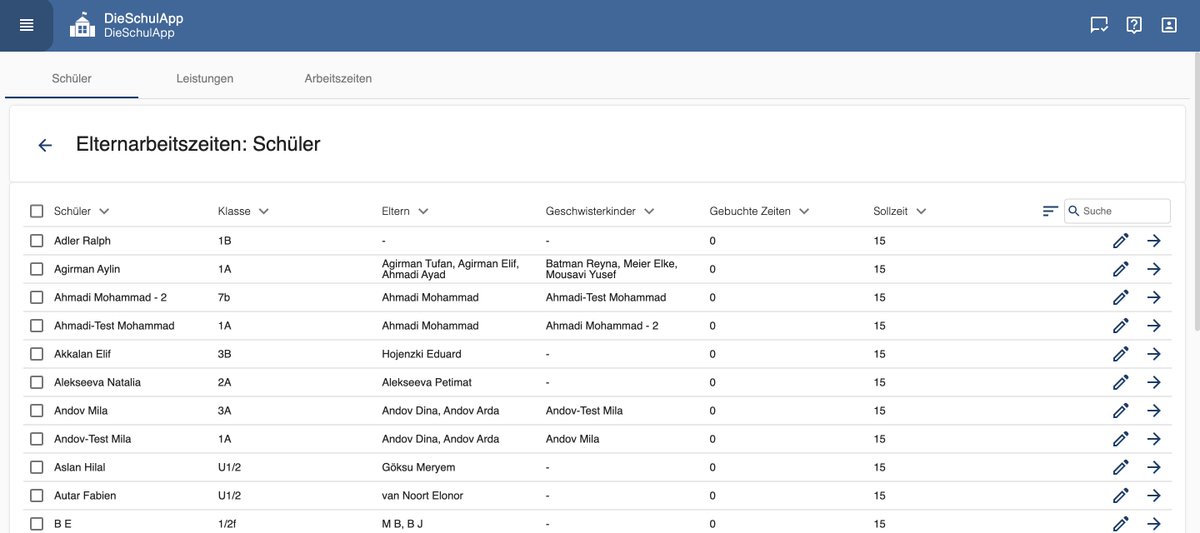Edit Andov-Test Mila pencil icon
Viewport: 1200px width, 533px height.
tap(1121, 439)
